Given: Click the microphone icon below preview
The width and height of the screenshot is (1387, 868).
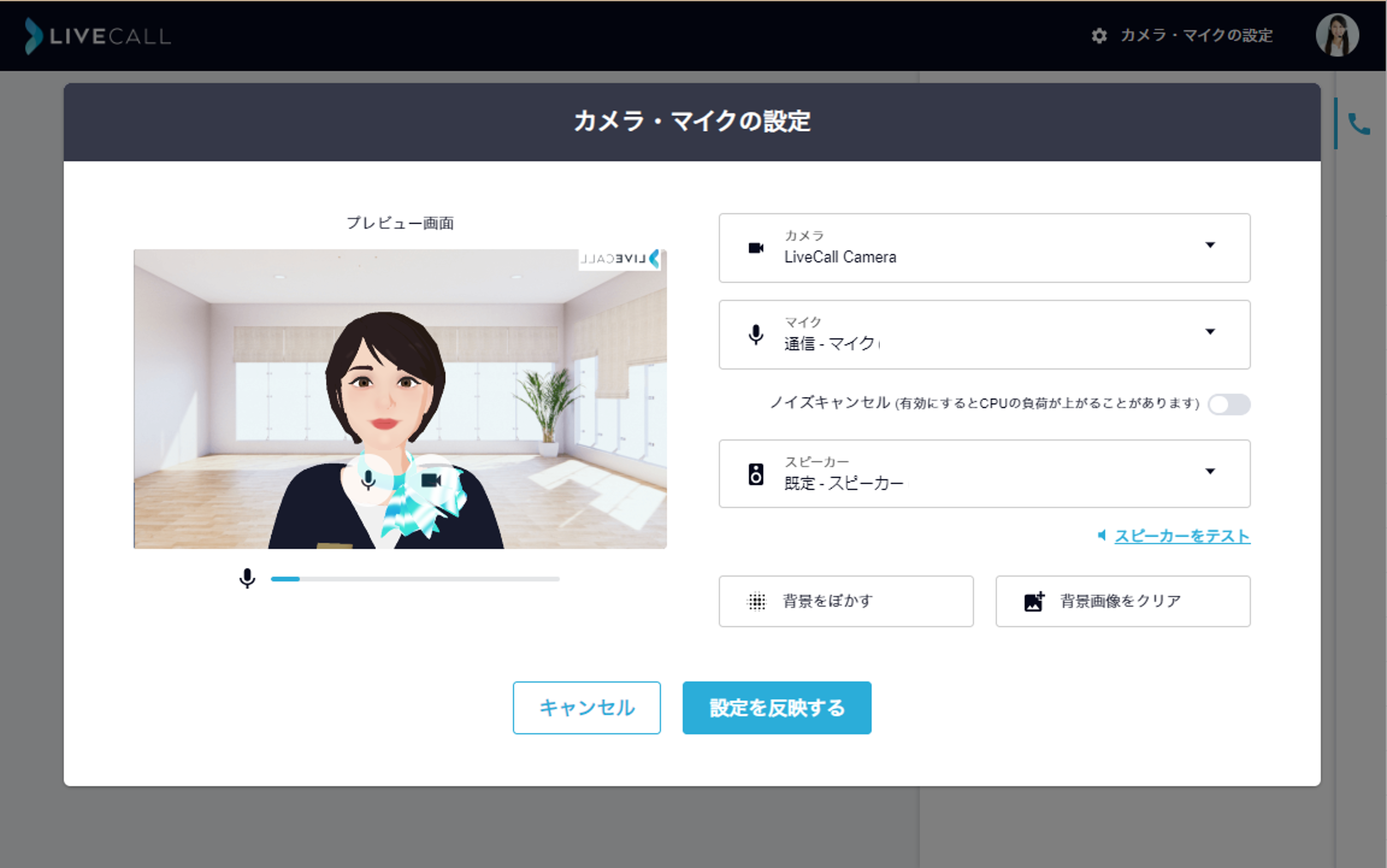Looking at the screenshot, I should pos(247,578).
